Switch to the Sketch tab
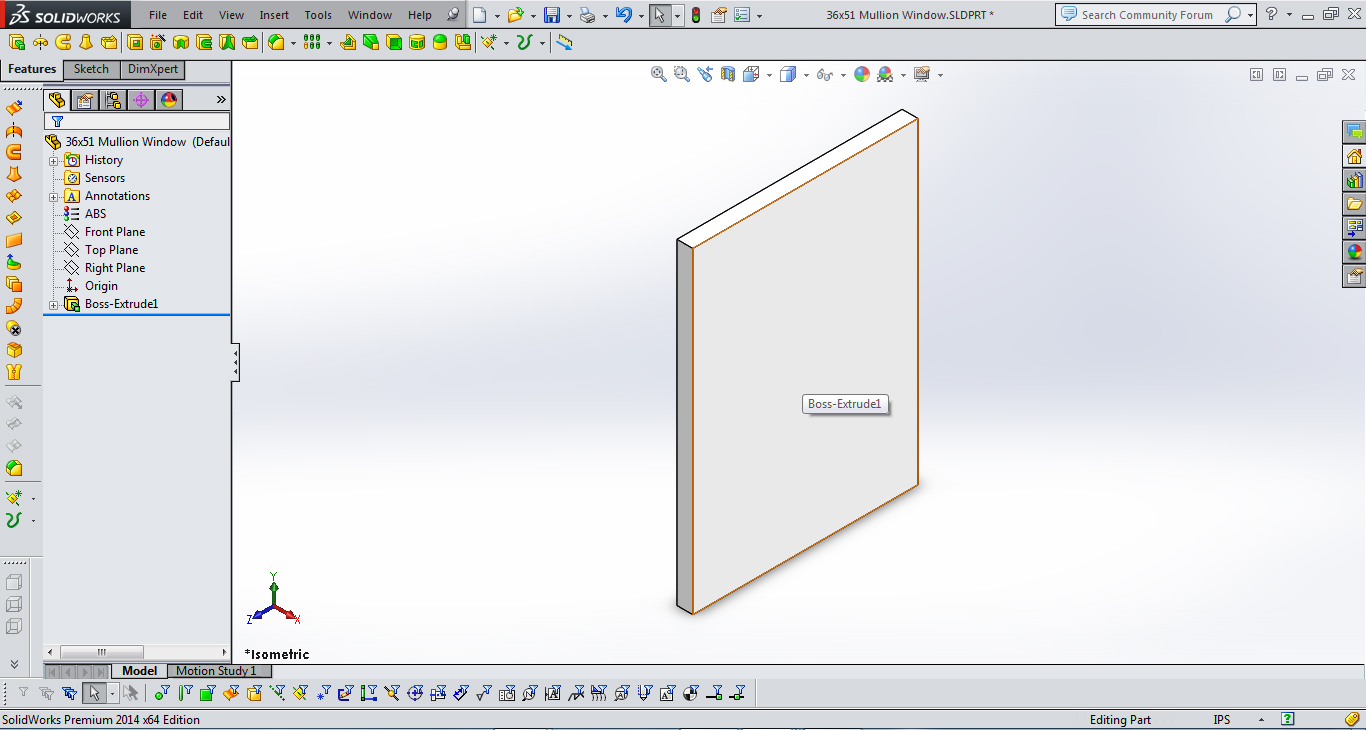 pyautogui.click(x=91, y=69)
